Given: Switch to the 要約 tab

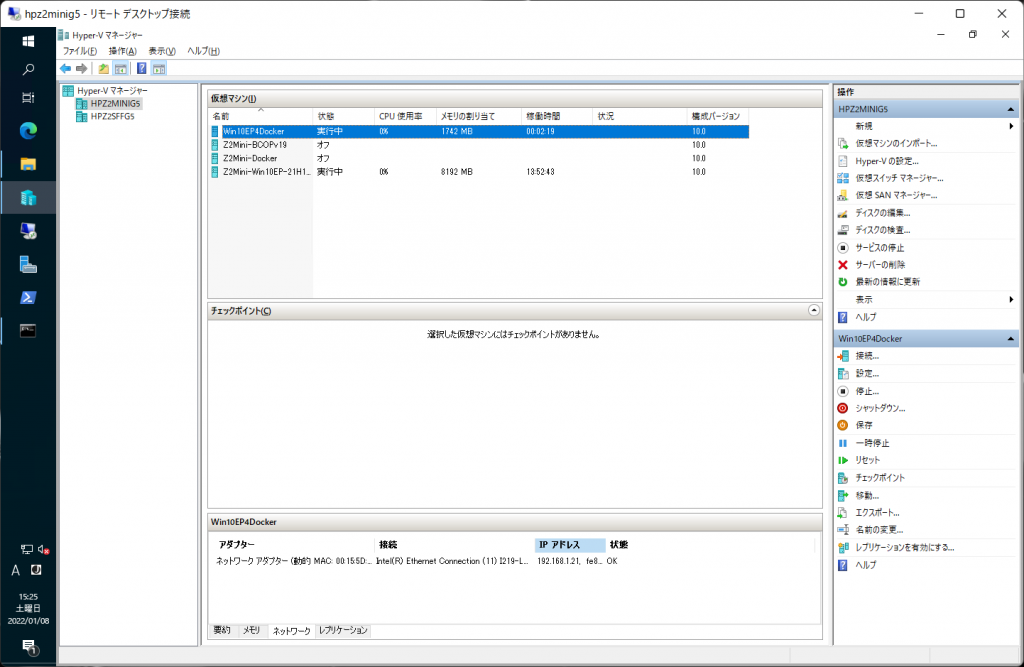Looking at the screenshot, I should tap(222, 630).
